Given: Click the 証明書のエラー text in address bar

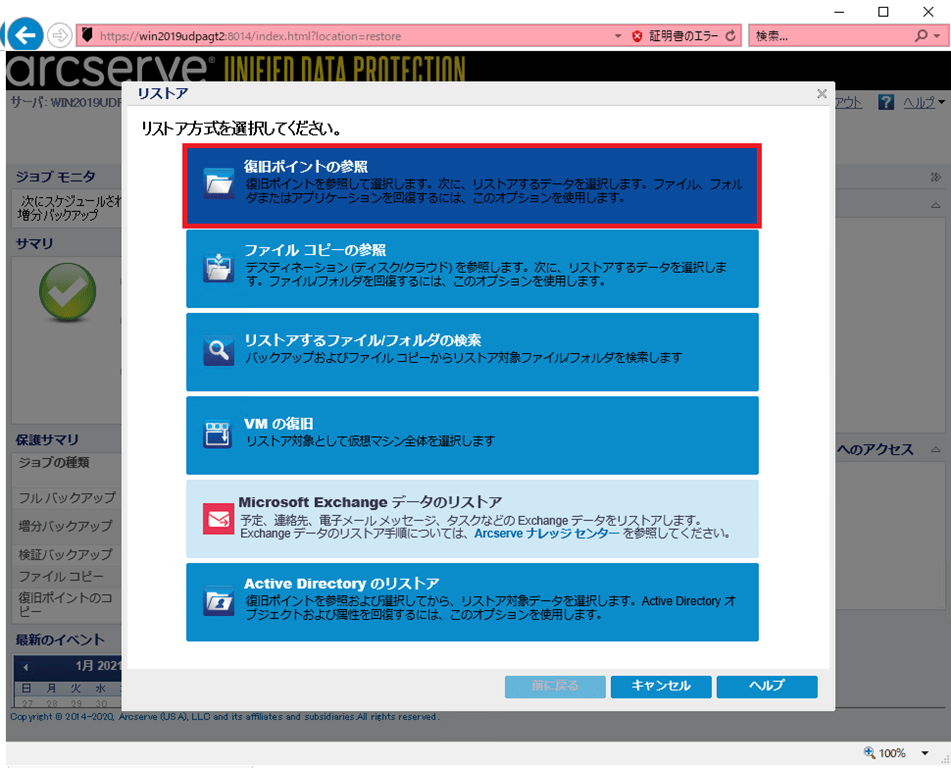Looking at the screenshot, I should [x=684, y=36].
